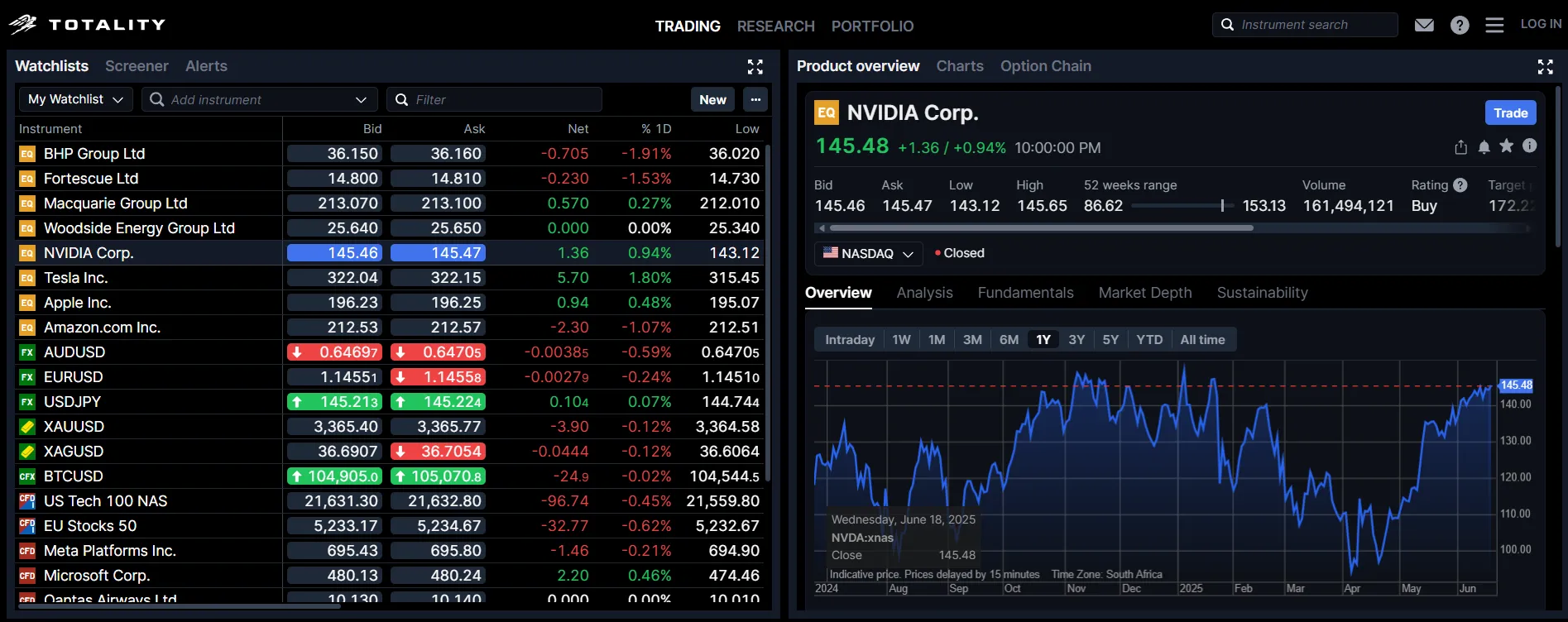This screenshot has width=1568, height=622.
Task: Focus the watchlist Filter field
Action: [494, 99]
